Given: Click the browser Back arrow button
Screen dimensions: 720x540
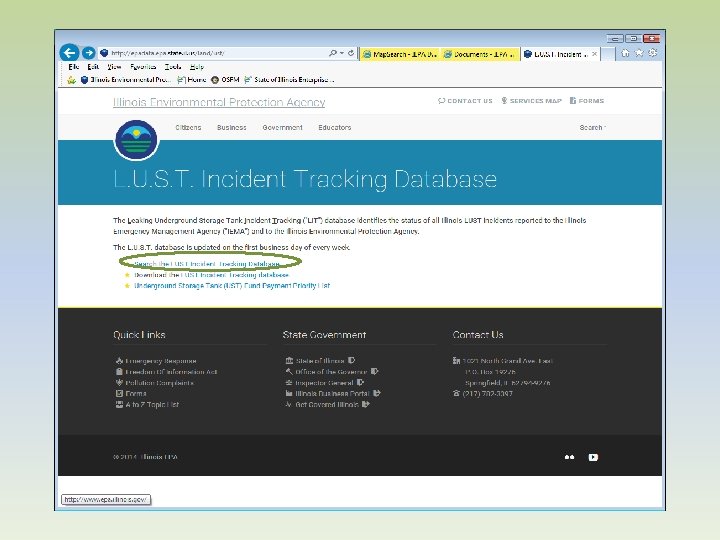Looking at the screenshot, I should pos(69,53).
